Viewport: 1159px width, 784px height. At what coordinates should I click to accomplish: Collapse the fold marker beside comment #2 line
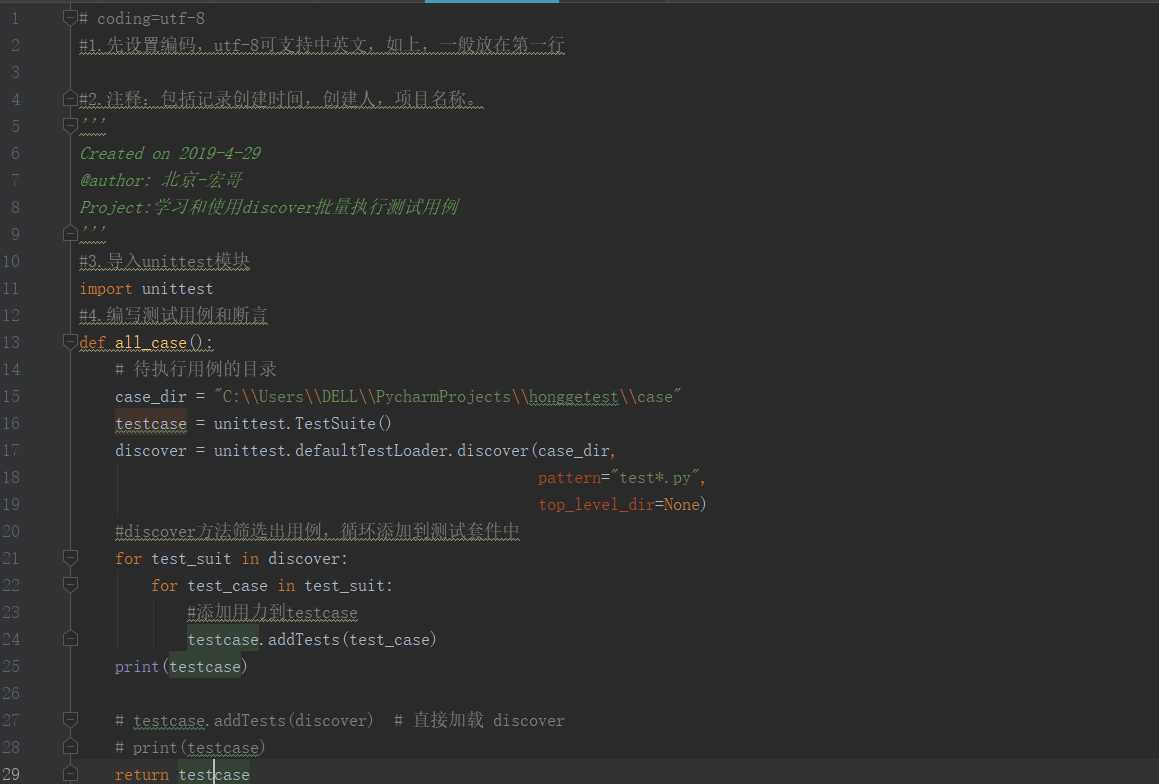70,99
